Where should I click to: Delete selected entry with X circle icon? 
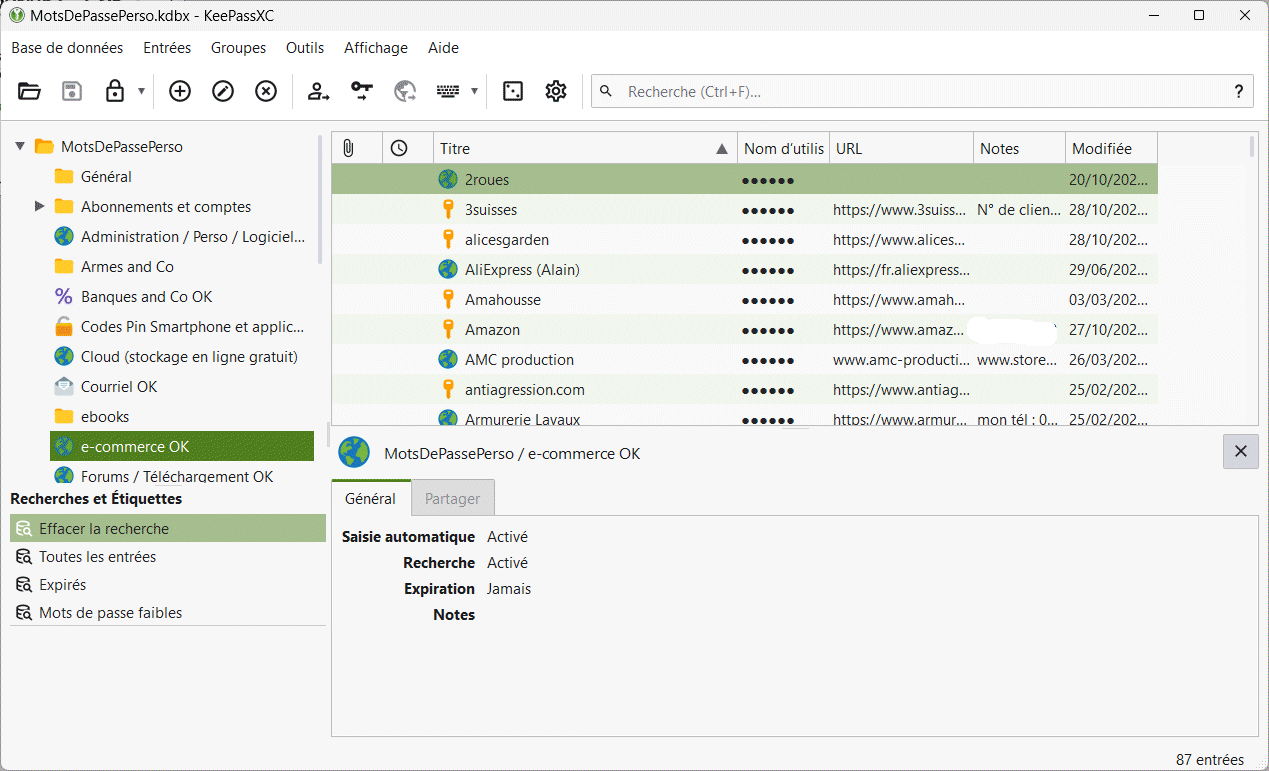pos(266,92)
